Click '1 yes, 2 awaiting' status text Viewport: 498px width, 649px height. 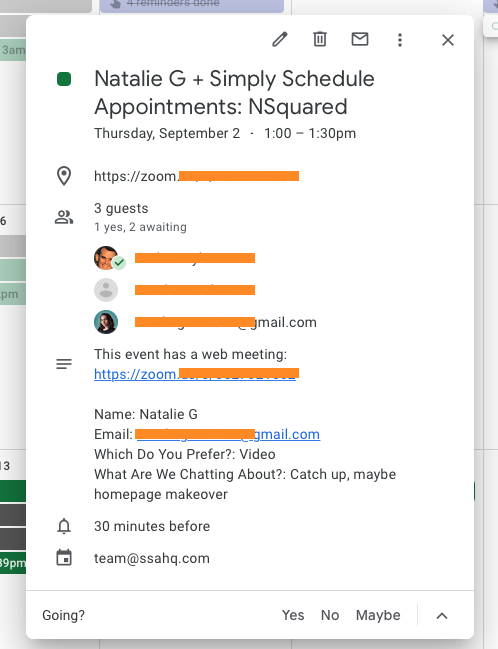140,227
